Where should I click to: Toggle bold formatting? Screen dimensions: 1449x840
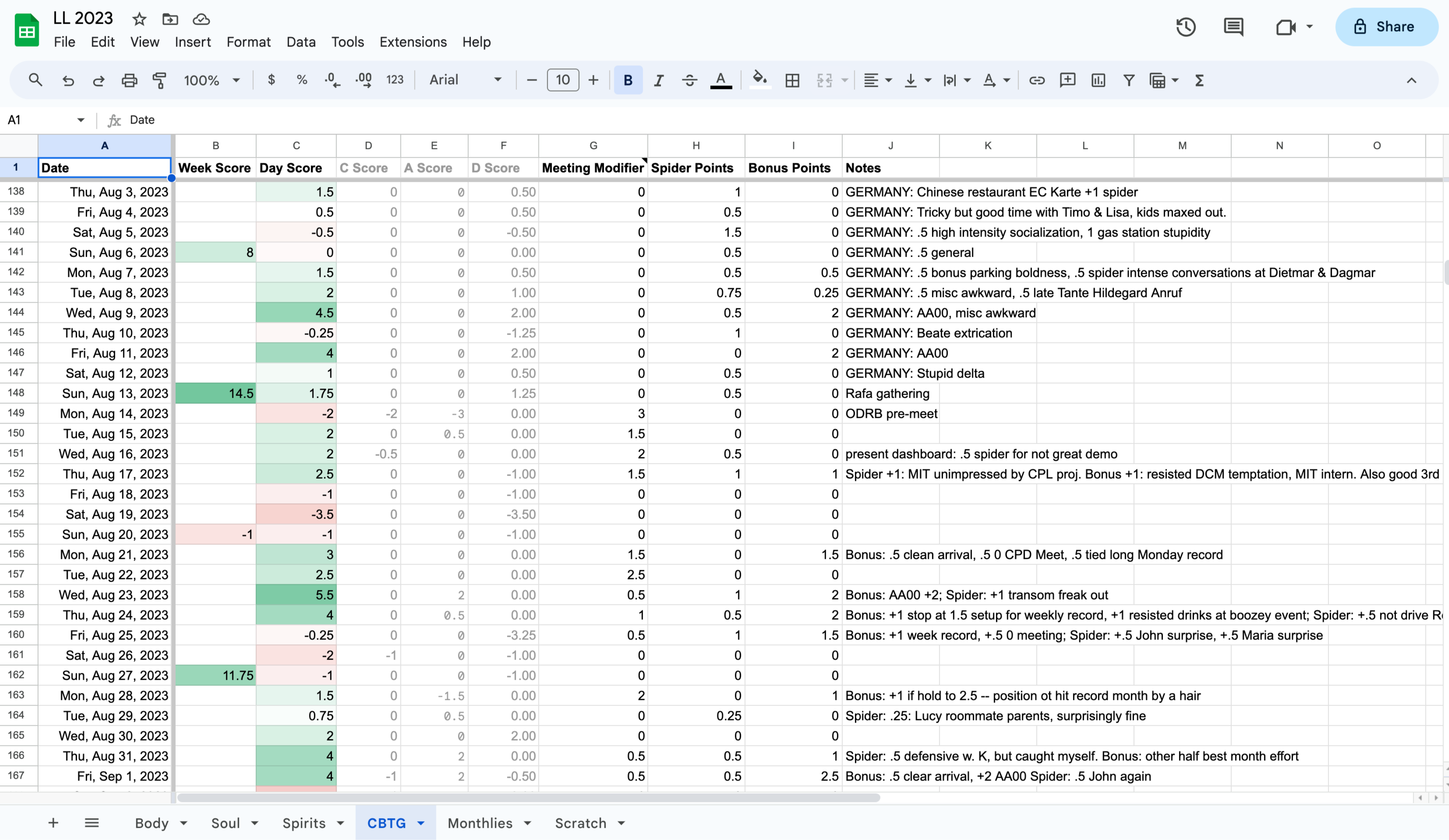click(x=628, y=80)
